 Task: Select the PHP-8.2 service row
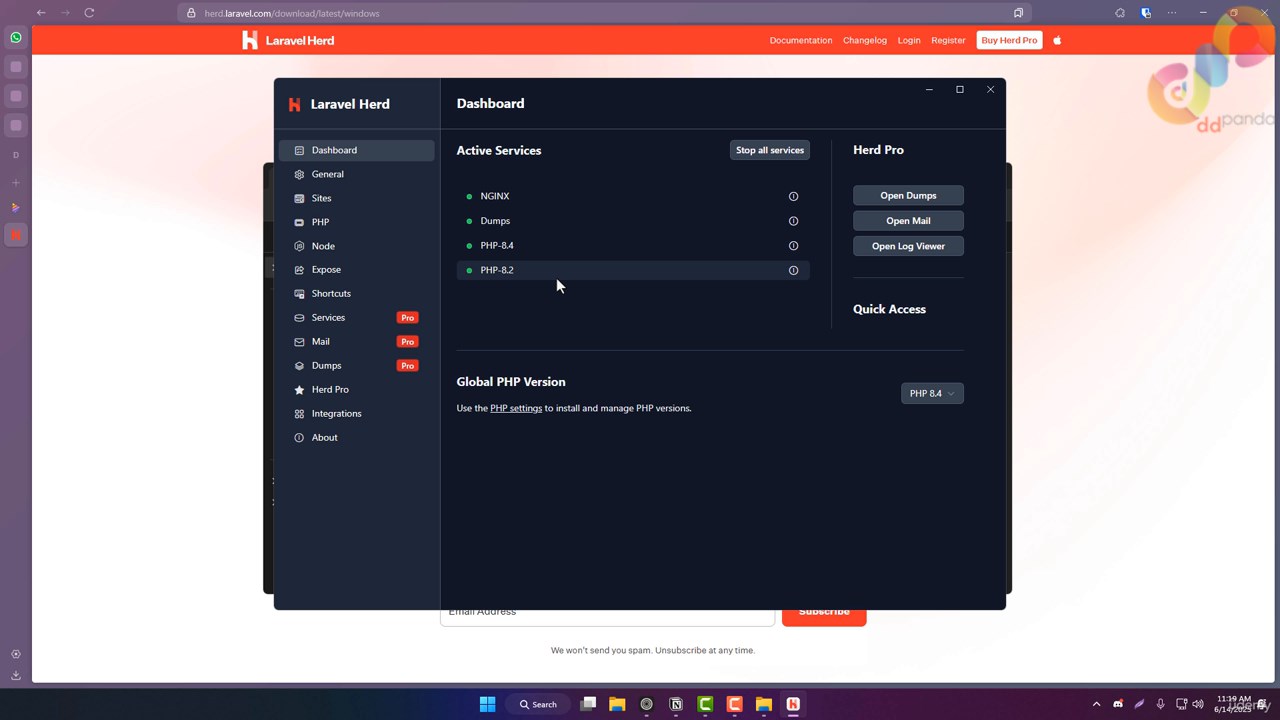(x=633, y=270)
